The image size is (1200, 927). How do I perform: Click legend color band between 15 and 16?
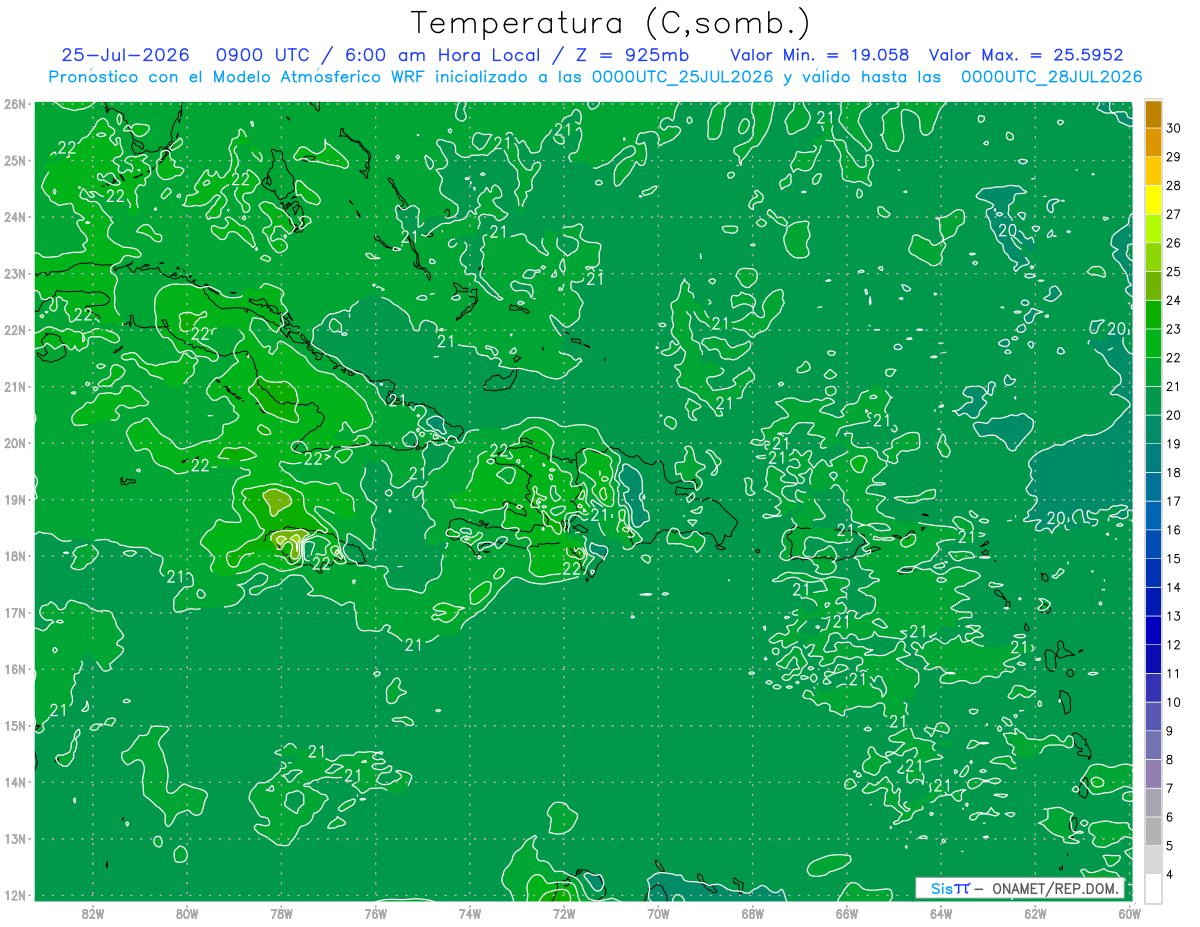[x=1153, y=544]
